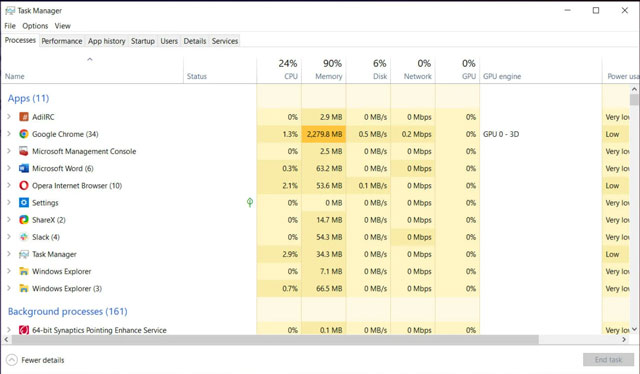Expand Opera Internet Browser (10) group
Image resolution: width=640 pixels, height=374 pixels.
9,185
